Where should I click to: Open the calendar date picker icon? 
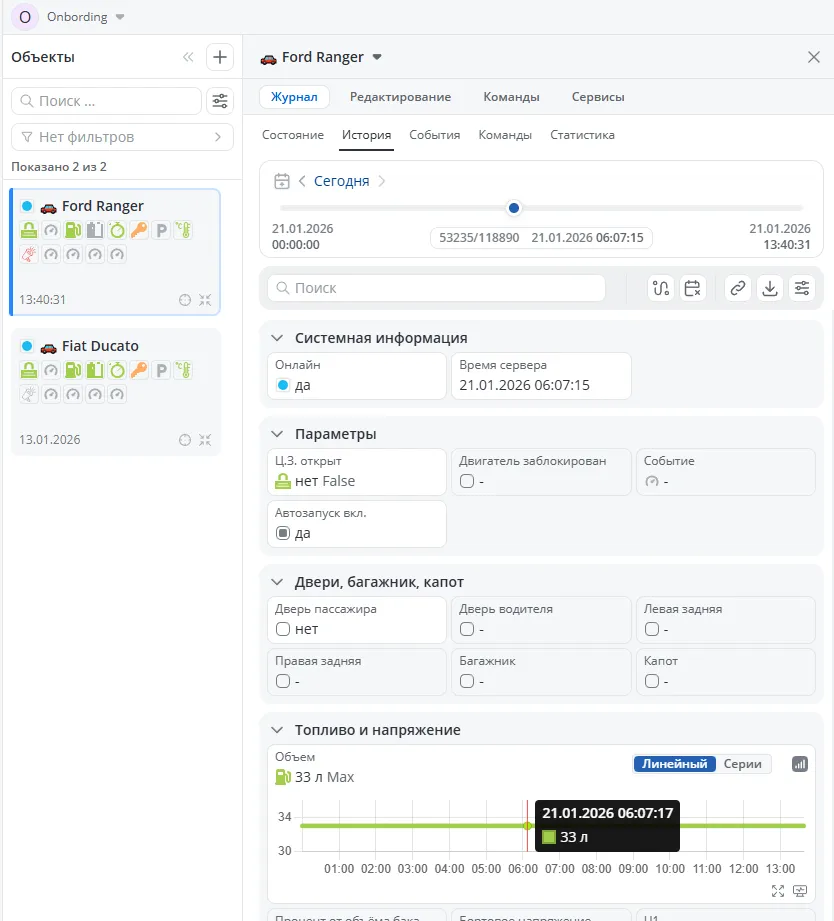(x=282, y=181)
